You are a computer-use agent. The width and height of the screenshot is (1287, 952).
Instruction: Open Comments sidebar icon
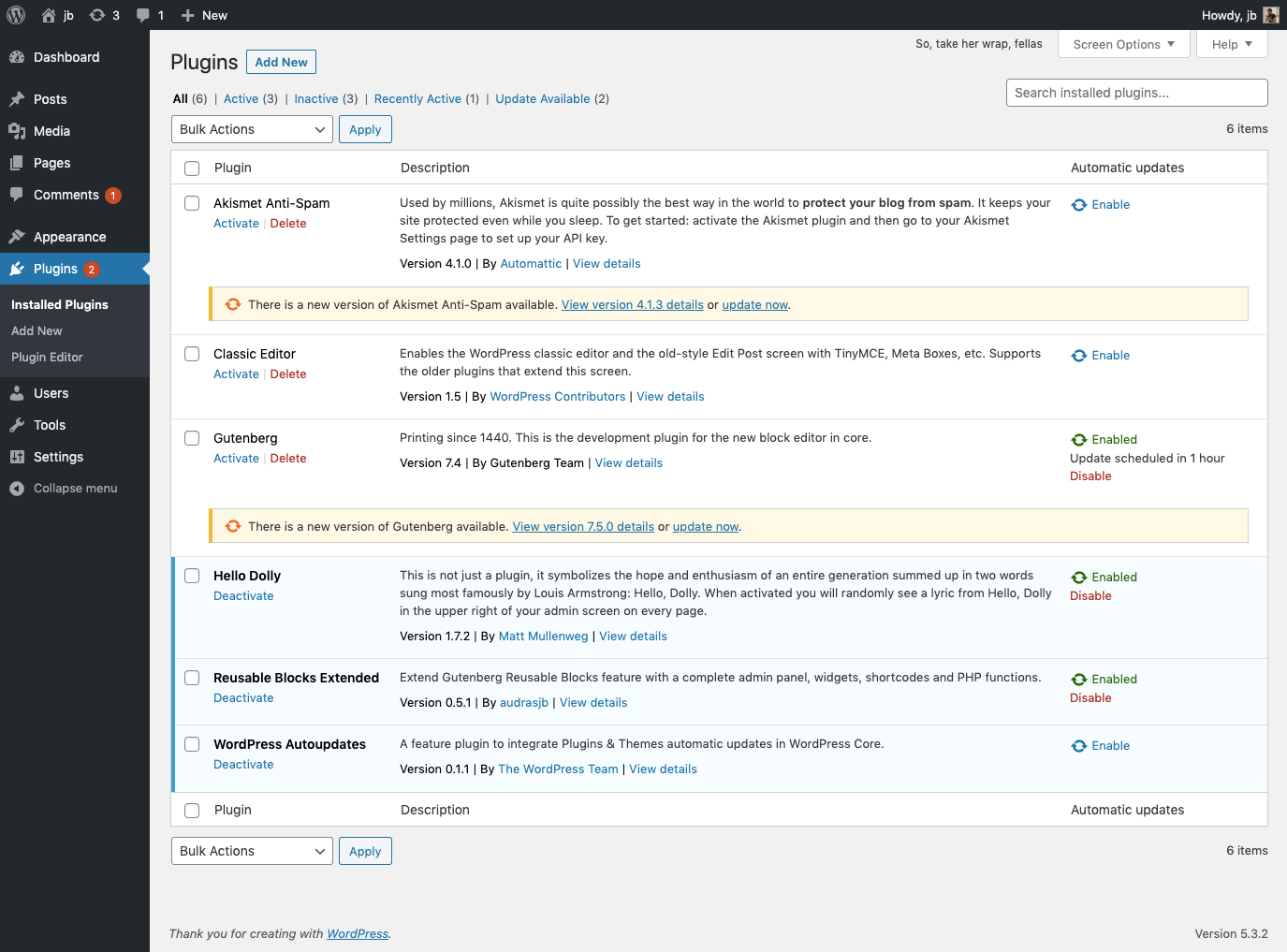click(17, 195)
